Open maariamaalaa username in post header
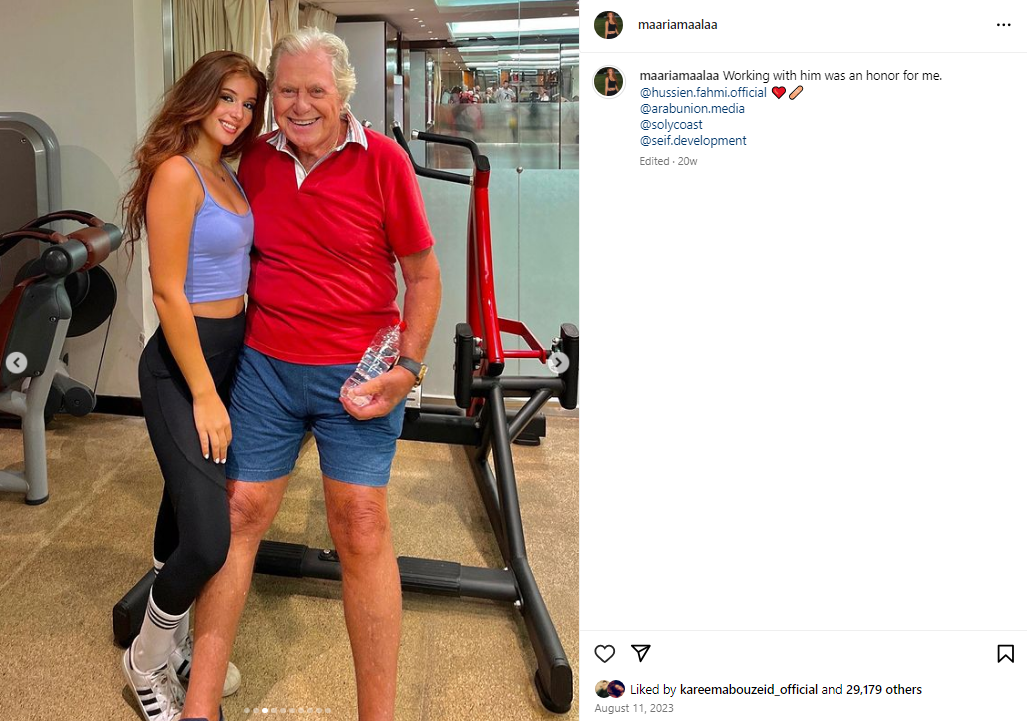The image size is (1027, 721). pyautogui.click(x=677, y=25)
